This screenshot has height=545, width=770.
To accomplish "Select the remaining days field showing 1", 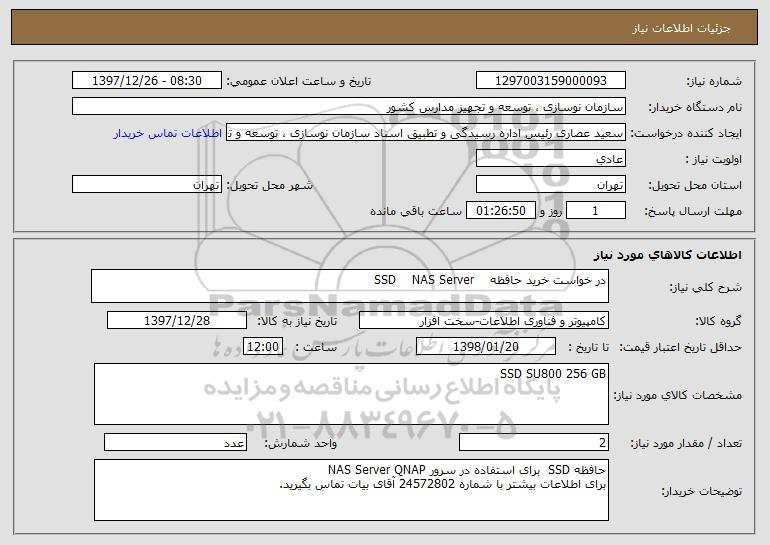I will [x=596, y=211].
